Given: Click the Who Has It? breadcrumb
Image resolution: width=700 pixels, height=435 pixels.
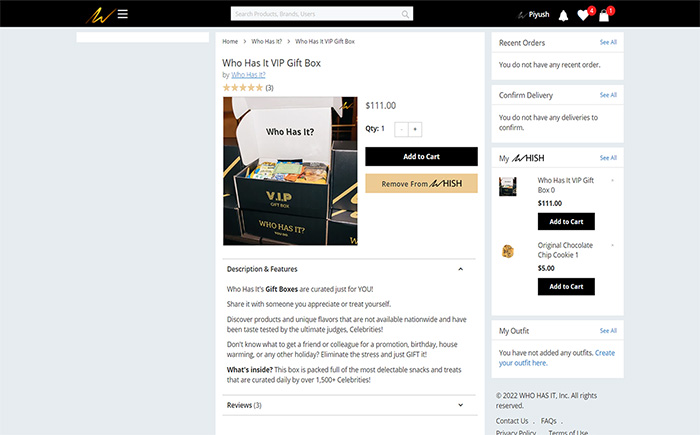Looking at the screenshot, I should (x=267, y=42).
